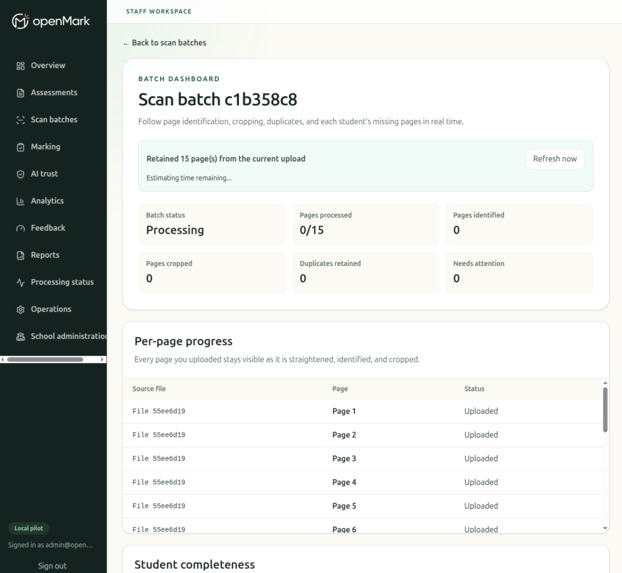Image resolution: width=622 pixels, height=573 pixels.
Task: Open the Overview menu item
Action: [48, 65]
